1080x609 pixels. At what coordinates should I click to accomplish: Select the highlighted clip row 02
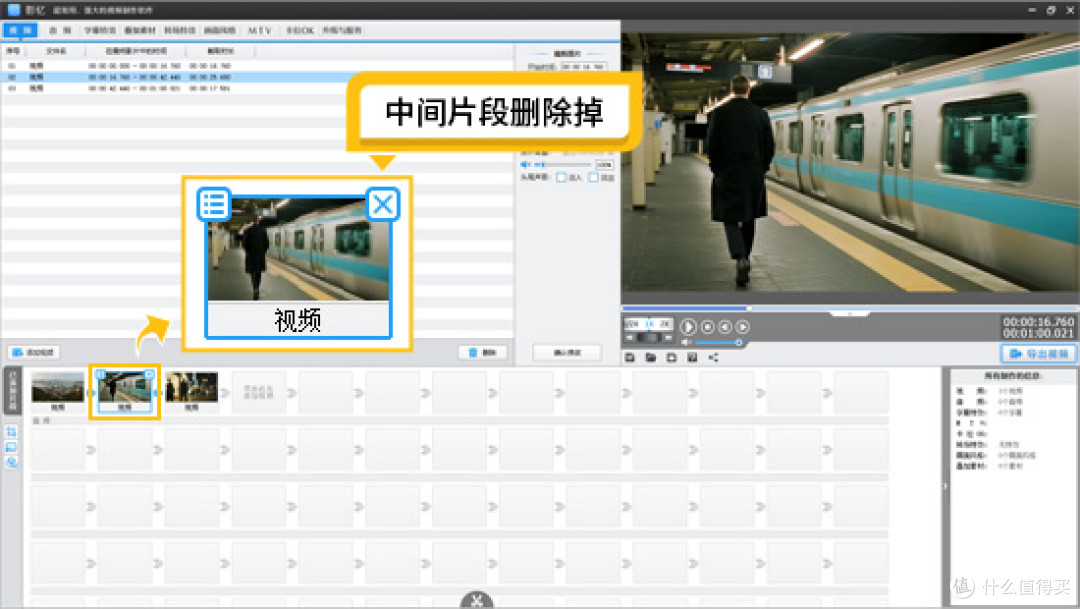click(257, 77)
